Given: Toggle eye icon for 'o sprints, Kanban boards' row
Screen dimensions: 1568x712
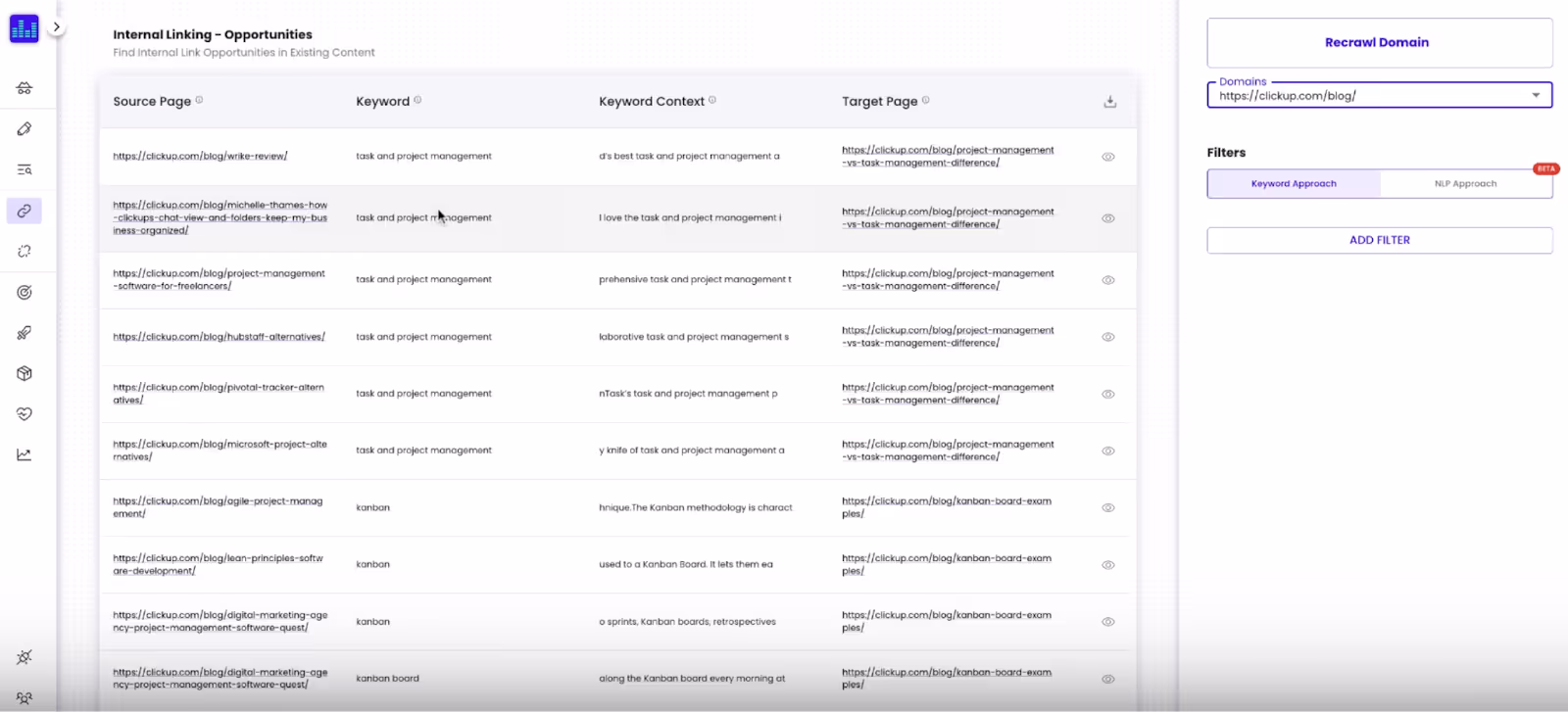Looking at the screenshot, I should tap(1108, 622).
